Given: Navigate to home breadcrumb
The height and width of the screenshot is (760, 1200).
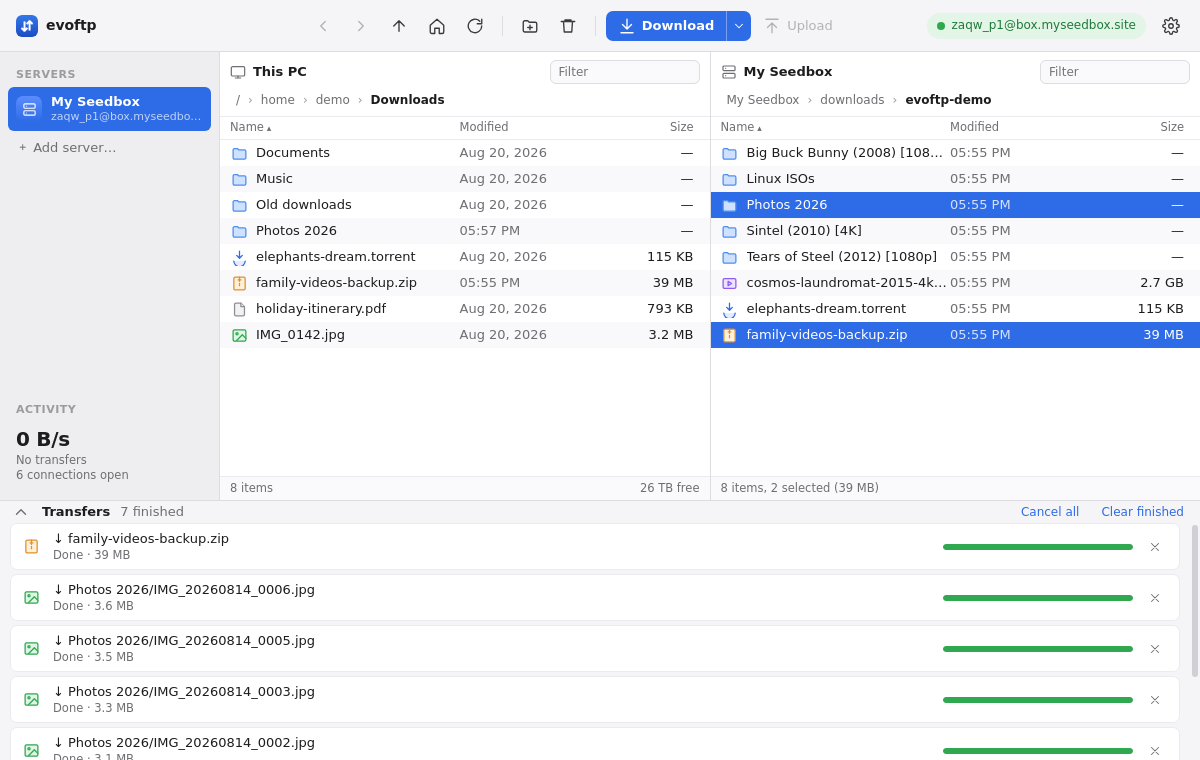Looking at the screenshot, I should tap(278, 100).
